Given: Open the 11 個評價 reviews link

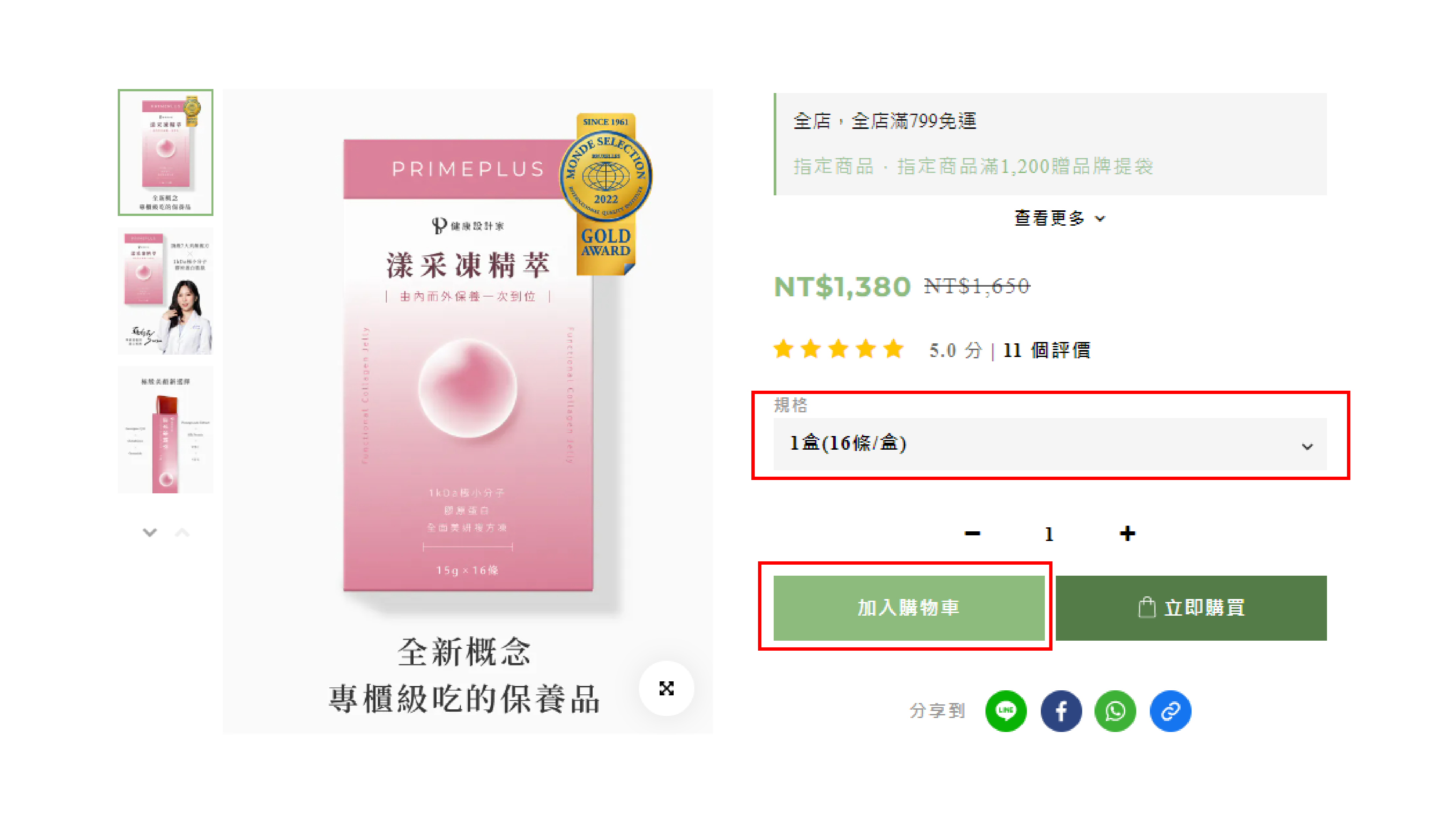Looking at the screenshot, I should (1046, 350).
